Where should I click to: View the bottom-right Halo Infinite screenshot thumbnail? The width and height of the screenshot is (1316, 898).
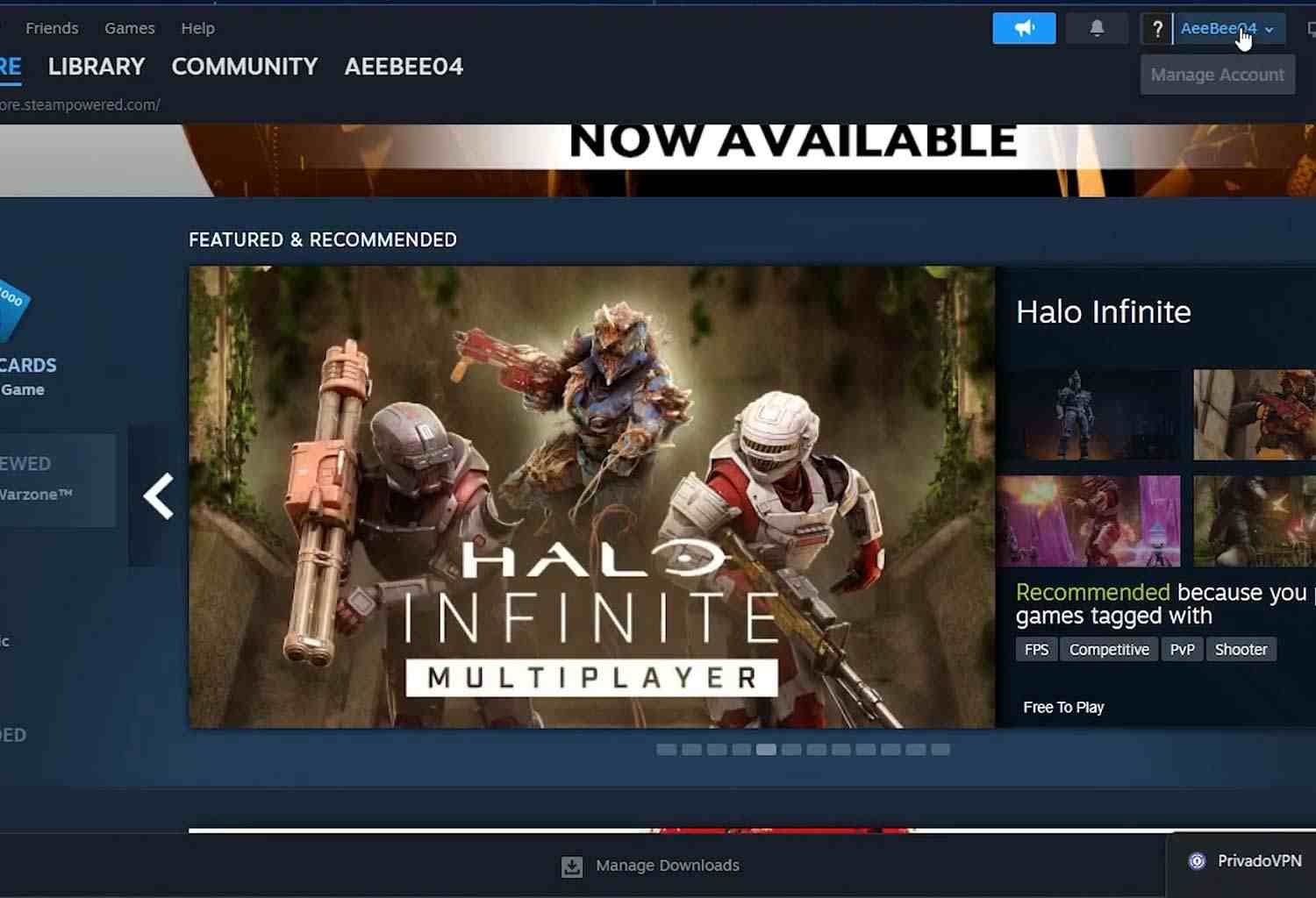(x=1255, y=522)
